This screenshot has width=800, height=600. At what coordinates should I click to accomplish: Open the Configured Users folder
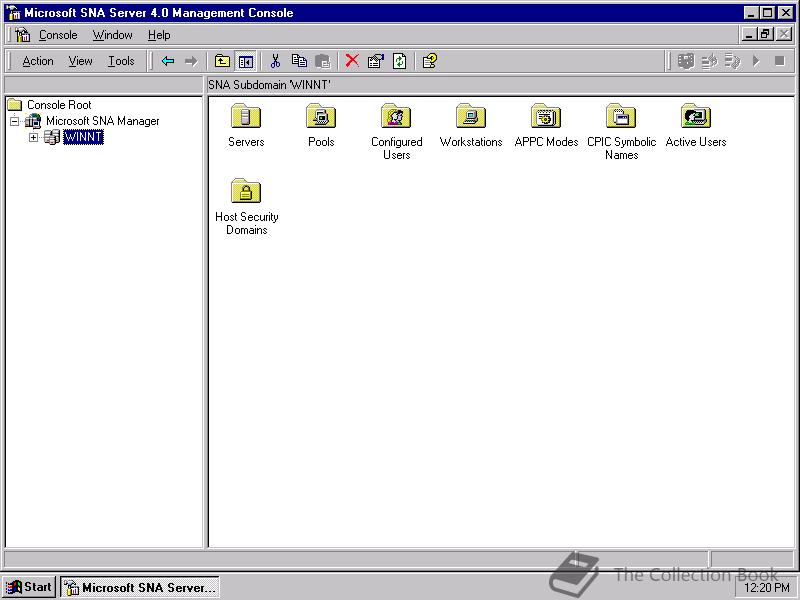pyautogui.click(x=396, y=116)
